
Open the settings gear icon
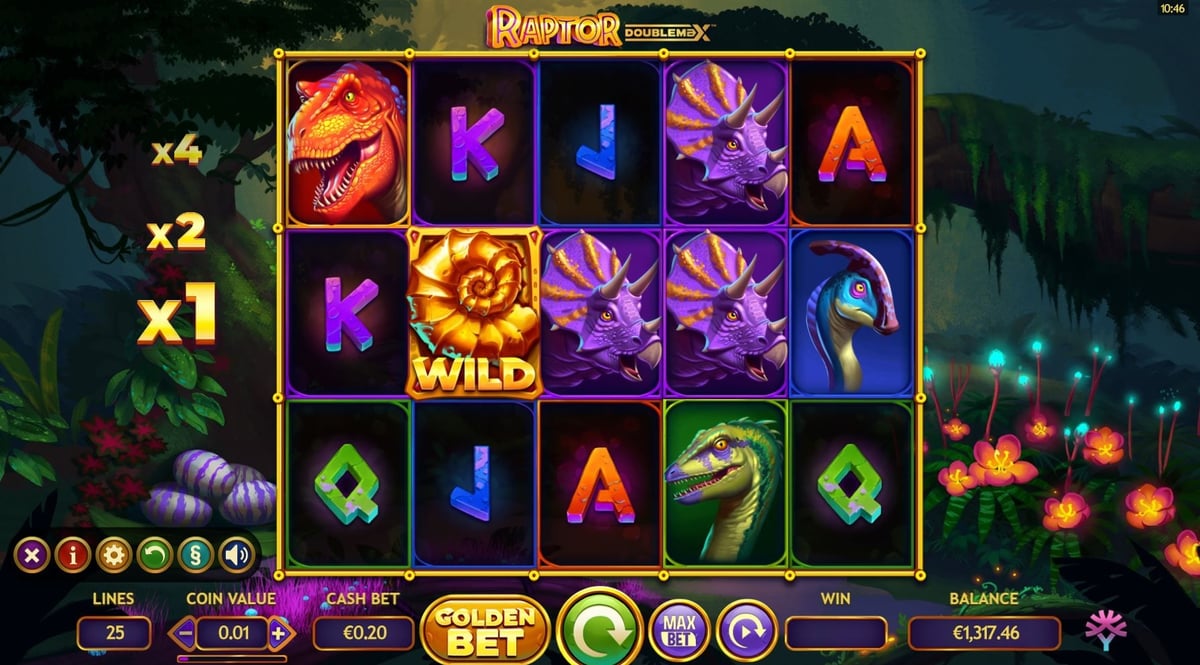point(114,554)
